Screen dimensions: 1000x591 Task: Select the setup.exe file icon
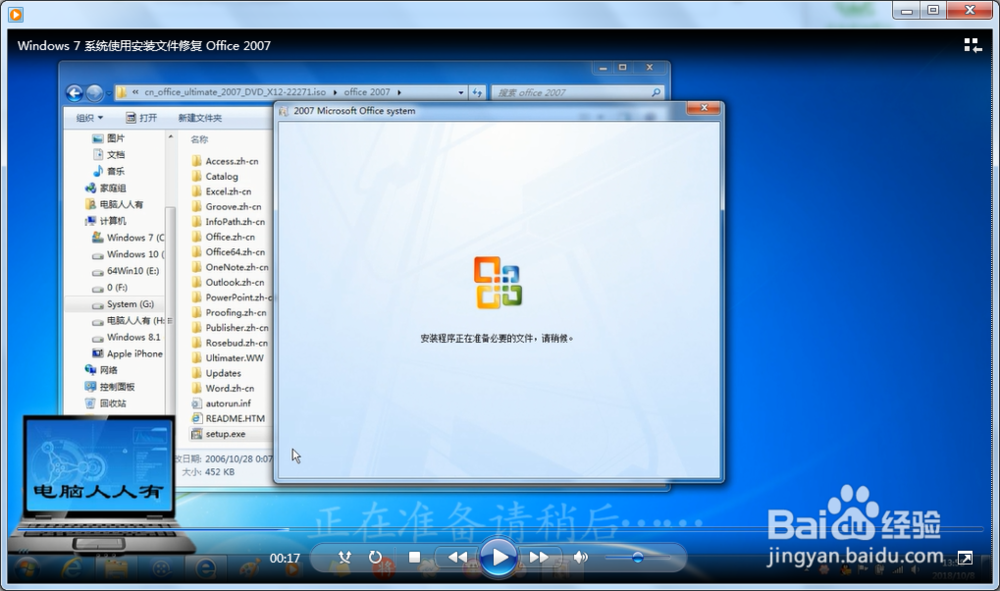click(x=196, y=434)
